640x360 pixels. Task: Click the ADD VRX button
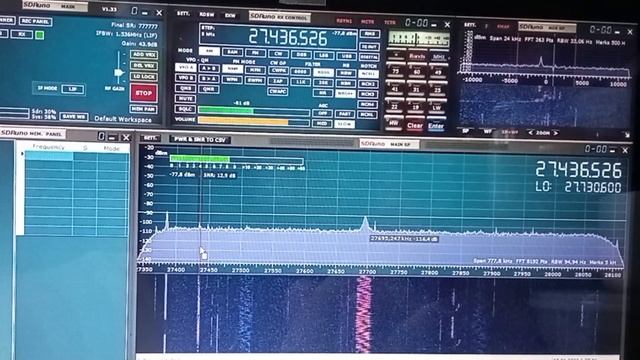pyautogui.click(x=144, y=55)
